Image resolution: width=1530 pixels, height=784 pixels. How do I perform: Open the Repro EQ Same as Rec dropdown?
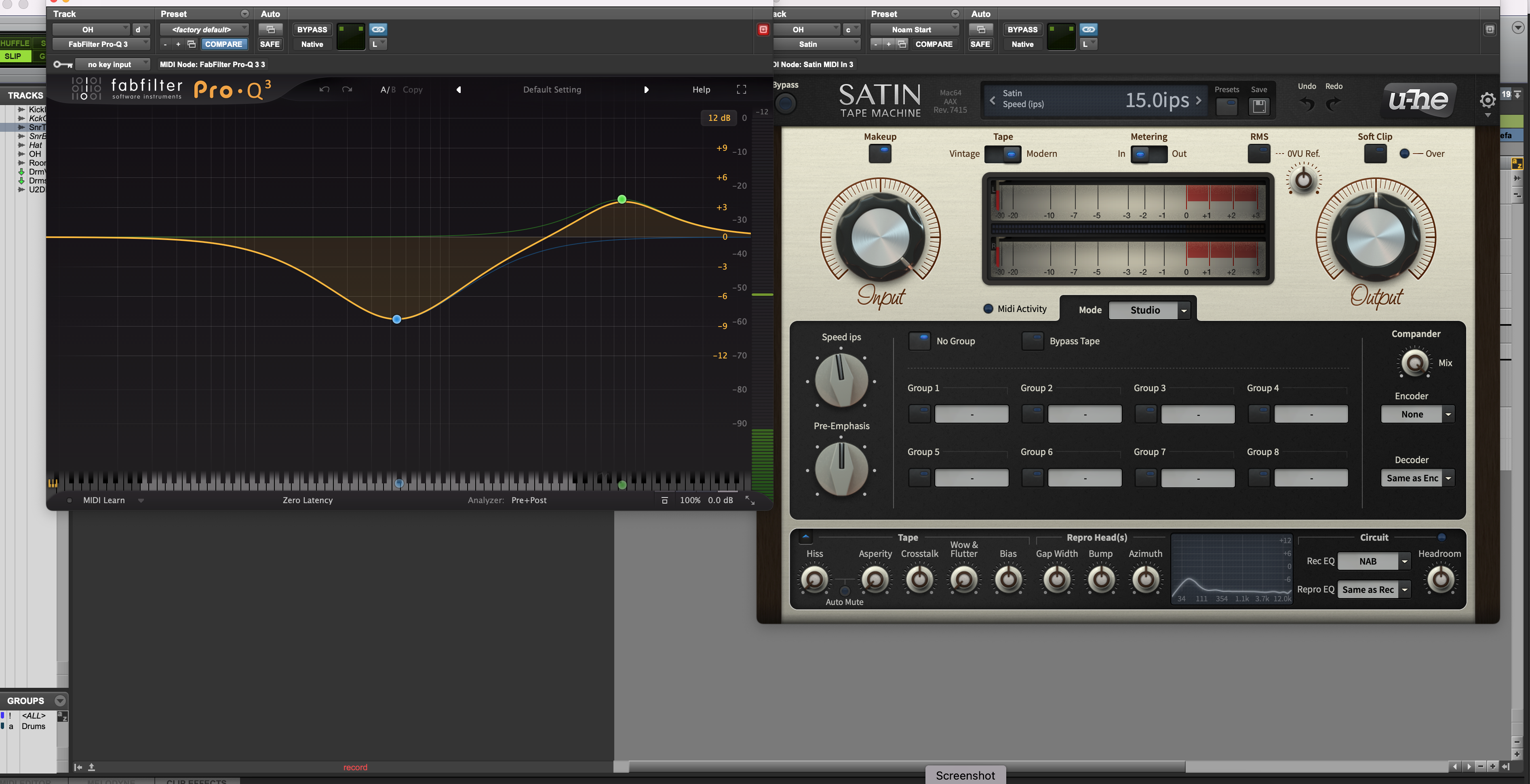1373,590
